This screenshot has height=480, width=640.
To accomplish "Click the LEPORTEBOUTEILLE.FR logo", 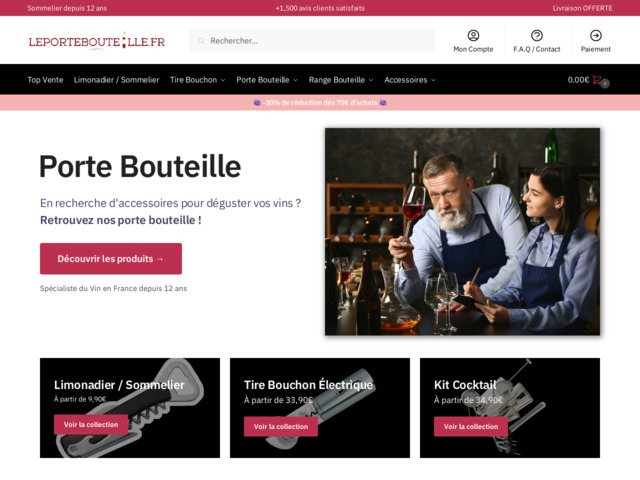I will click(x=97, y=41).
